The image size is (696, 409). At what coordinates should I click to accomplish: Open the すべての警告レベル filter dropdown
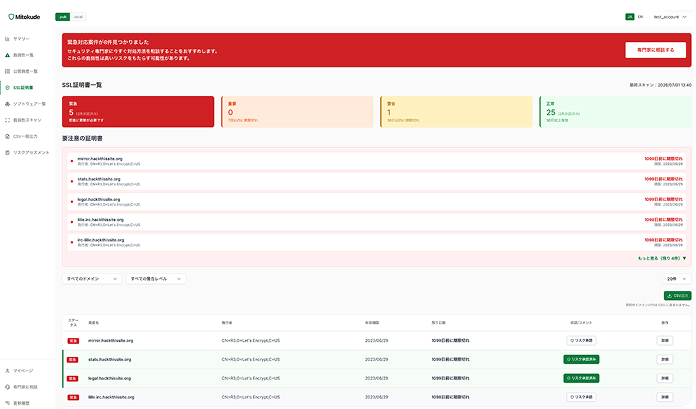pyautogui.click(x=156, y=279)
